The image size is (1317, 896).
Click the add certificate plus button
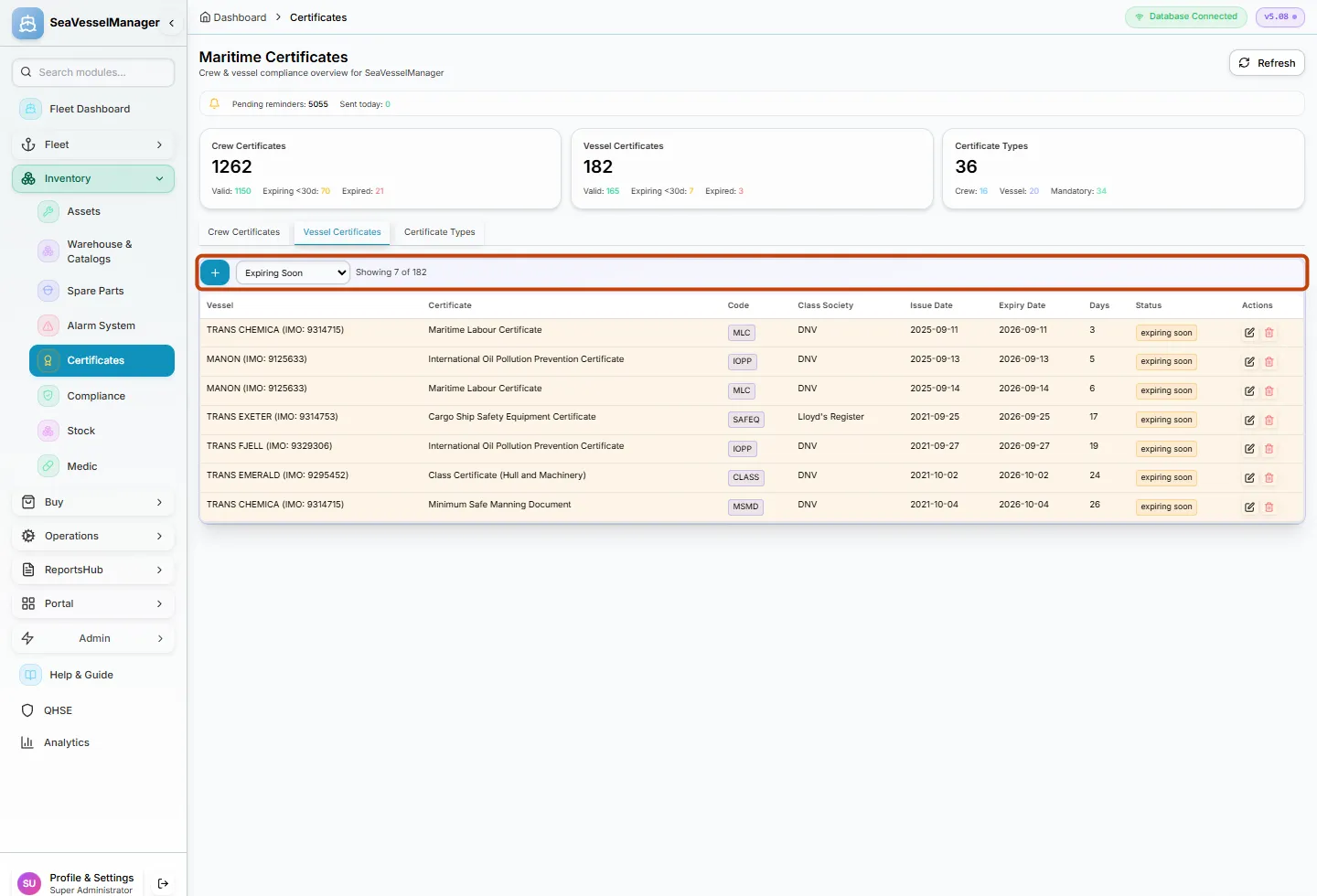215,272
